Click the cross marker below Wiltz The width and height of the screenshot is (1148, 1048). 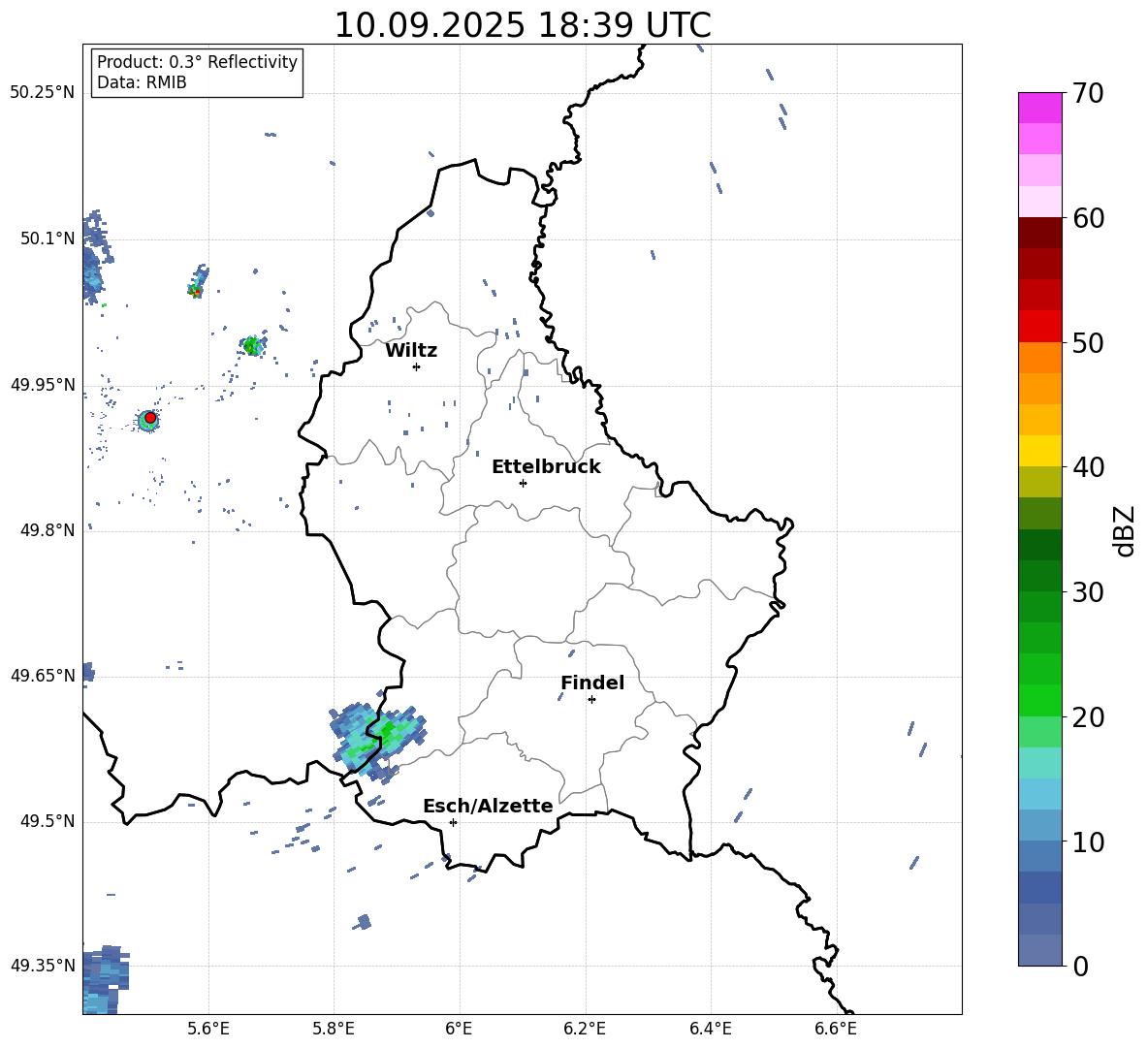(416, 366)
